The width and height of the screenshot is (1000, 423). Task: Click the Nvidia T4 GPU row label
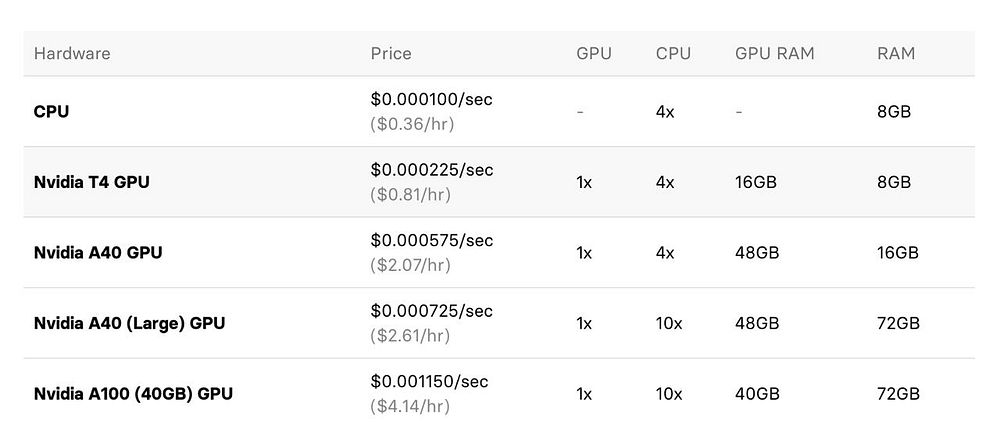click(x=92, y=182)
